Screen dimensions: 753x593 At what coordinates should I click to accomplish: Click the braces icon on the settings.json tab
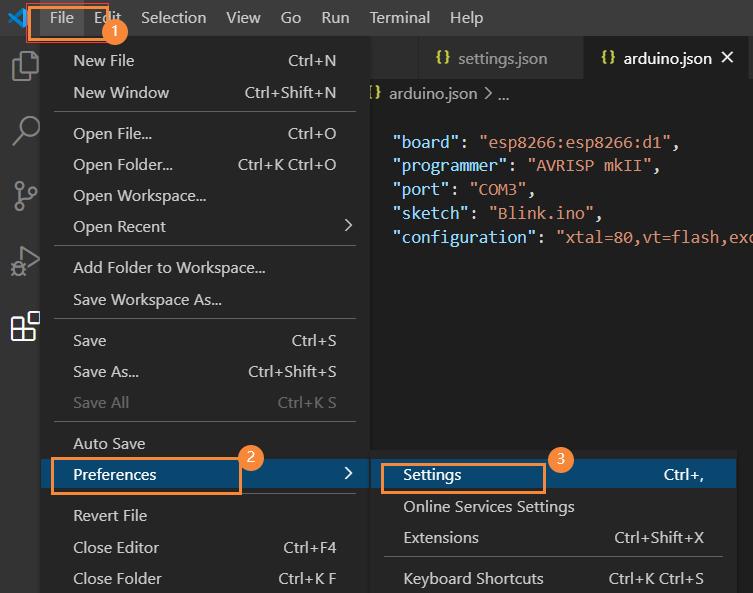pyautogui.click(x=442, y=58)
